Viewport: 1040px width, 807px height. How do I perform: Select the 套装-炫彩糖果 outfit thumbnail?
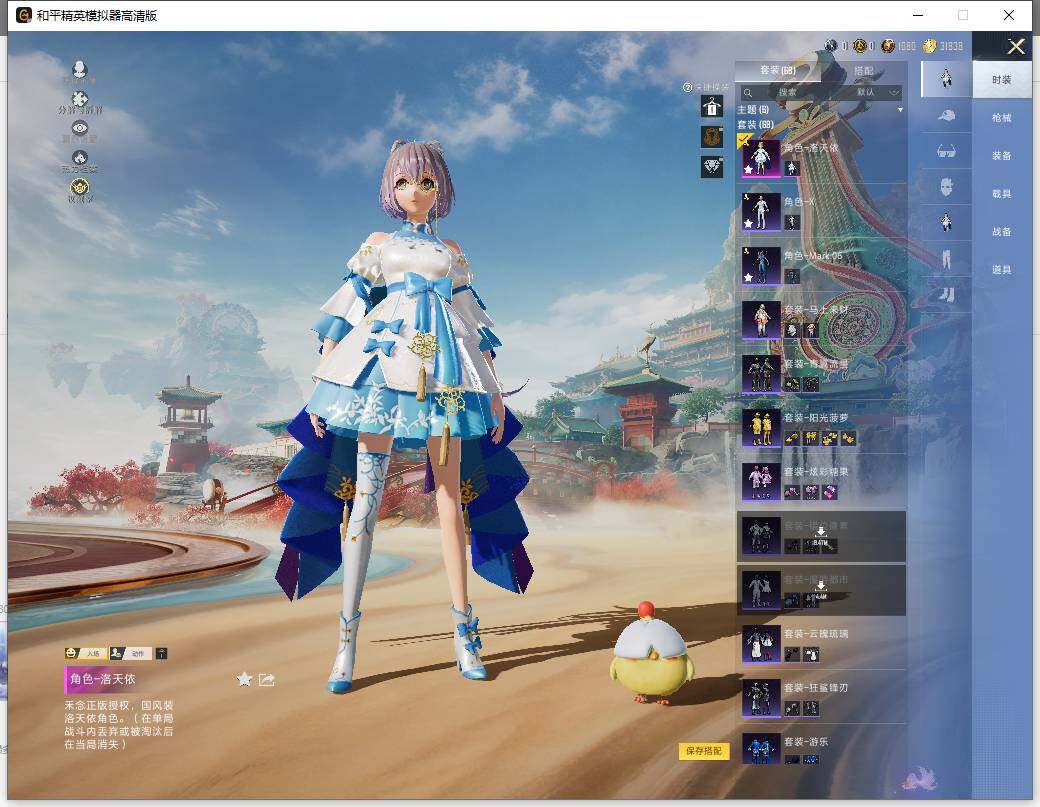tap(761, 481)
